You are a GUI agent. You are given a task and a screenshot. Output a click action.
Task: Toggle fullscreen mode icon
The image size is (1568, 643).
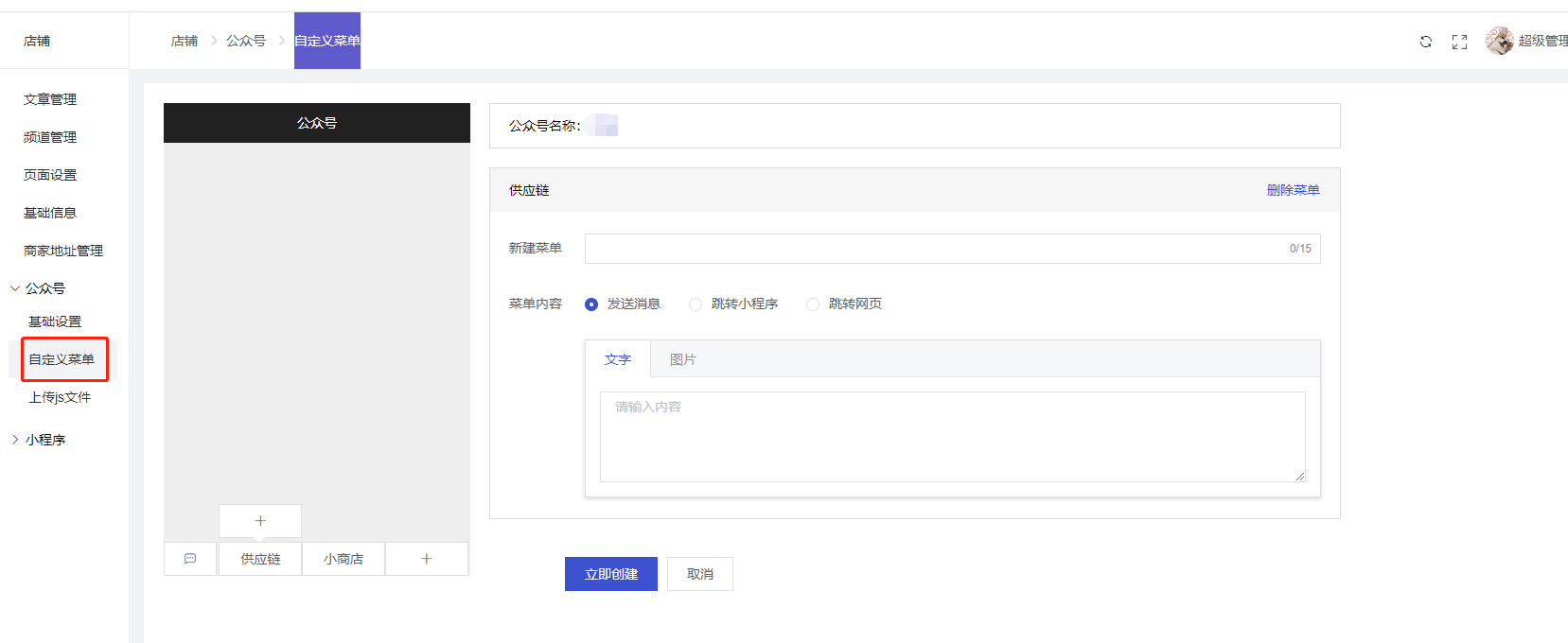tap(1459, 42)
